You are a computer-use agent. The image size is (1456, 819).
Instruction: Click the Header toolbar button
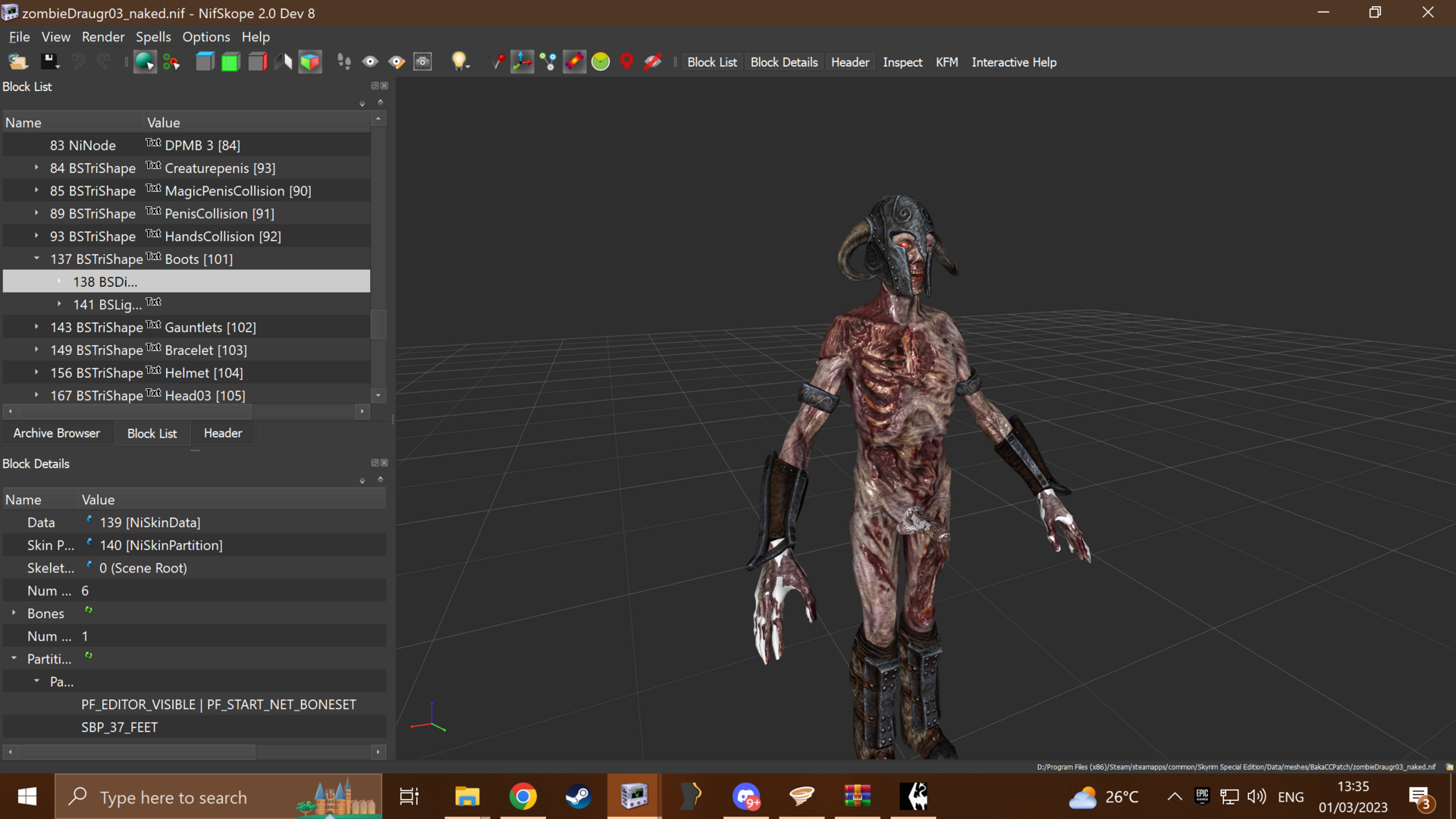coord(850,62)
